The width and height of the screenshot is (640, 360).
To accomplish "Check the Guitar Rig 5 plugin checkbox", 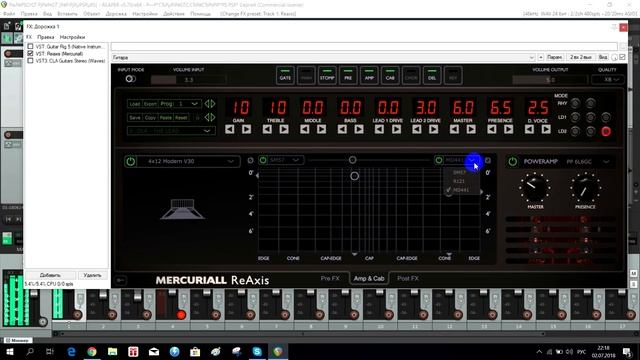I will coord(30,47).
